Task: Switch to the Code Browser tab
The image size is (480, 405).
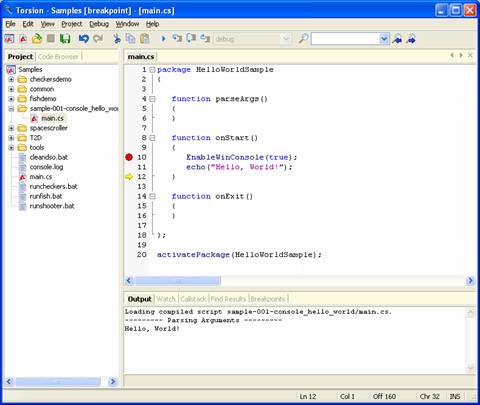Action: click(x=58, y=57)
